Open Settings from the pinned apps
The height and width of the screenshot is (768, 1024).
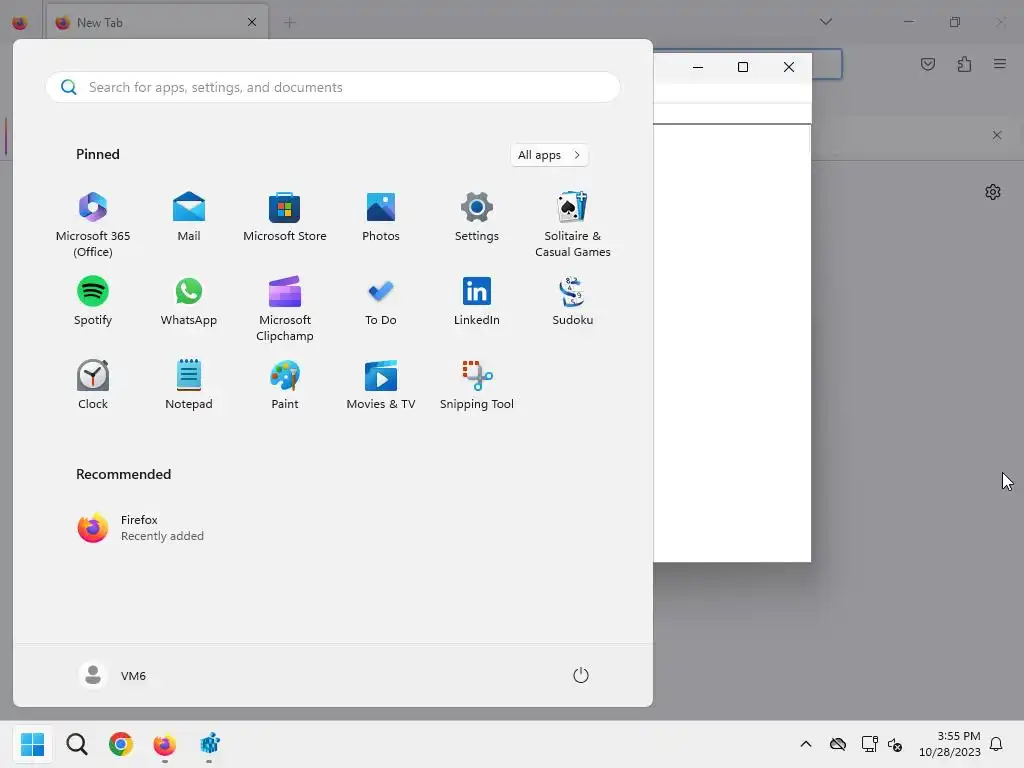click(x=477, y=216)
